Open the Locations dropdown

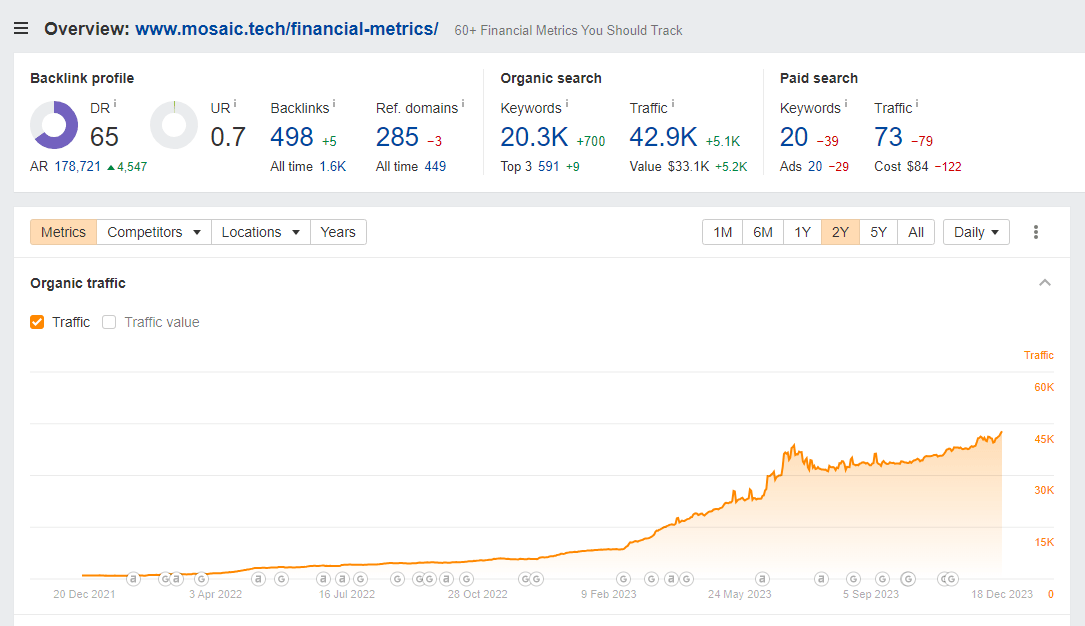[x=260, y=231]
